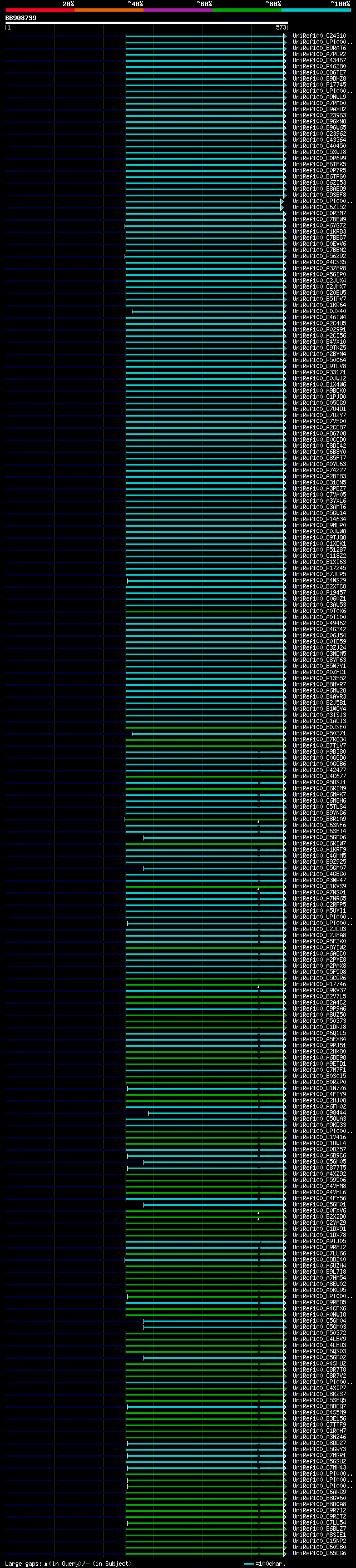Select the UniRef100_Q2JMX7 label
The width and height of the screenshot is (356, 1568).
click(319, 286)
